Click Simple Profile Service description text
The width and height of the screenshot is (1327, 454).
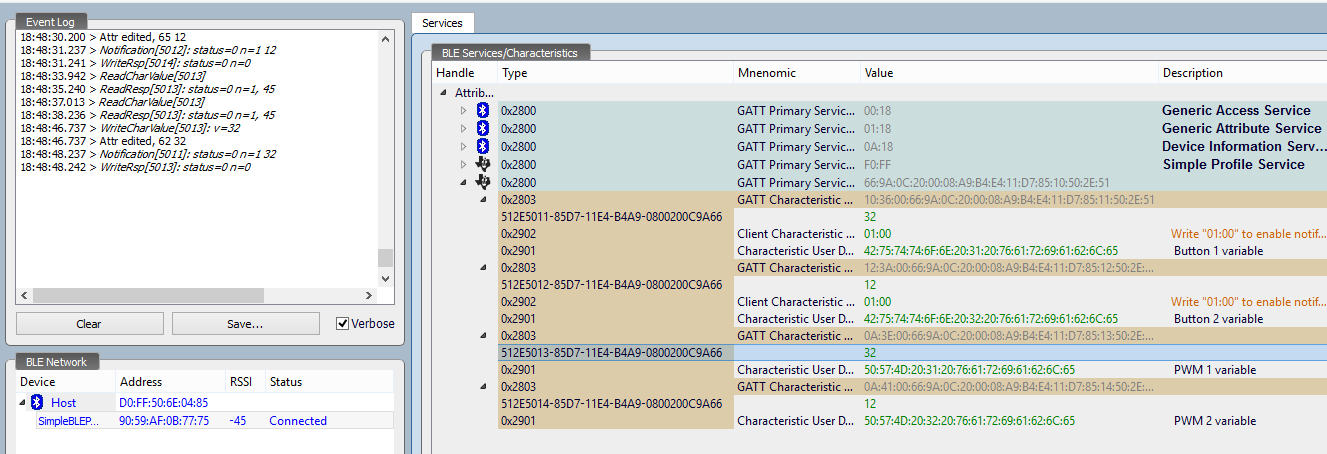tap(1233, 164)
